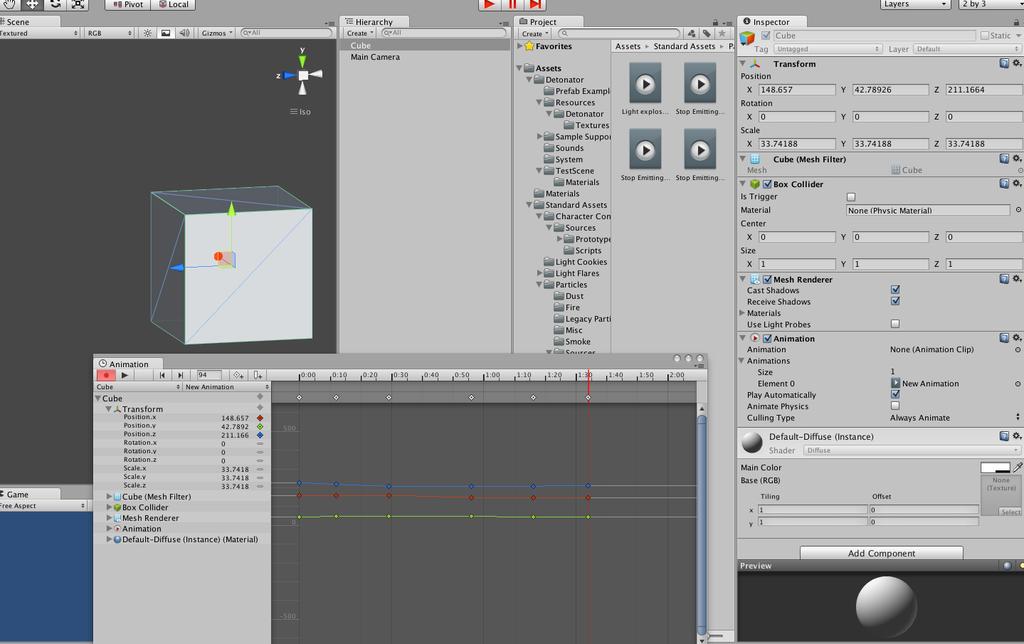Click the Add Event button in Animation window
The height and width of the screenshot is (644, 1024).
click(x=258, y=375)
